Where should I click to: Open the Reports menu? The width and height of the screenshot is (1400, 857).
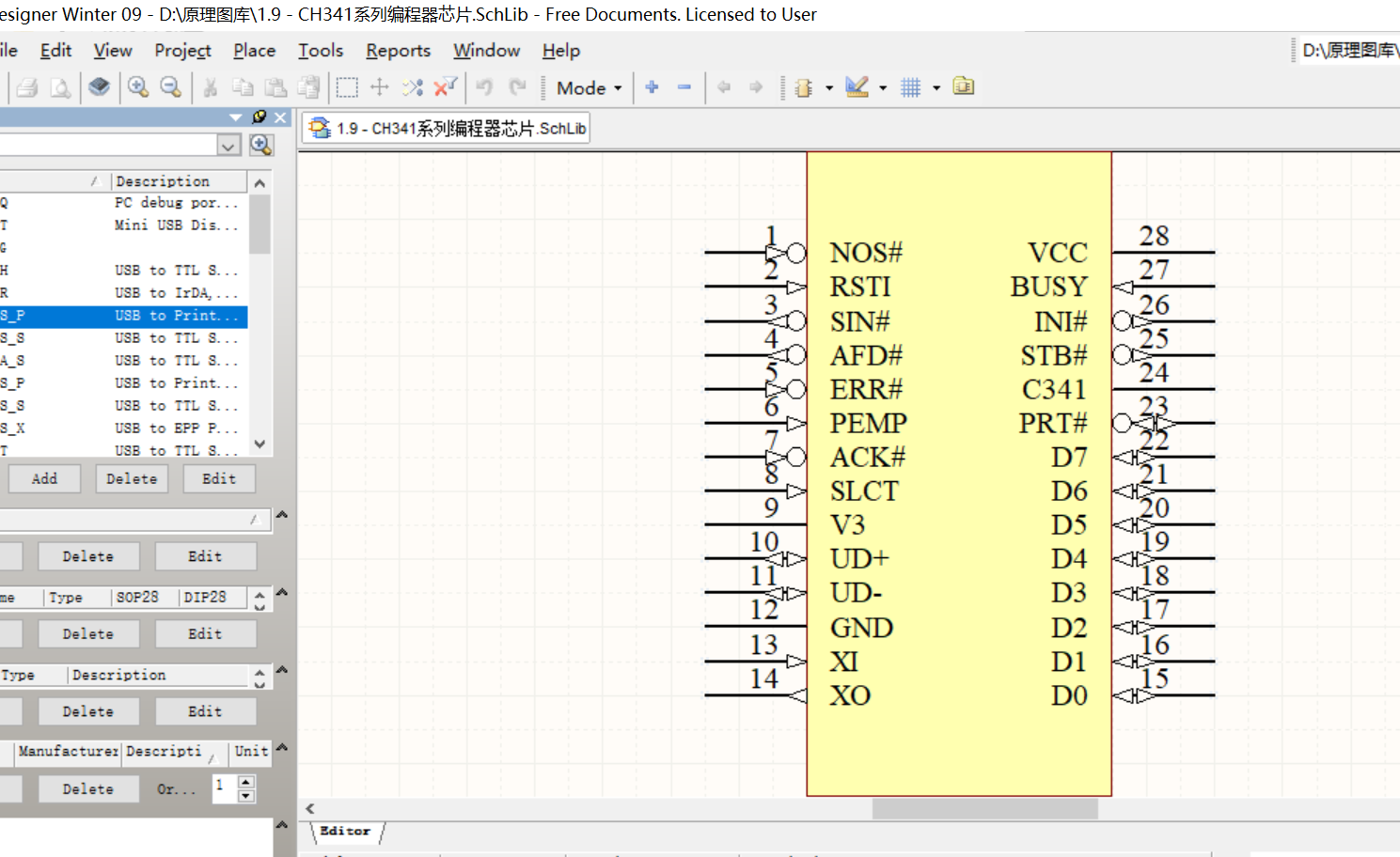[x=399, y=51]
